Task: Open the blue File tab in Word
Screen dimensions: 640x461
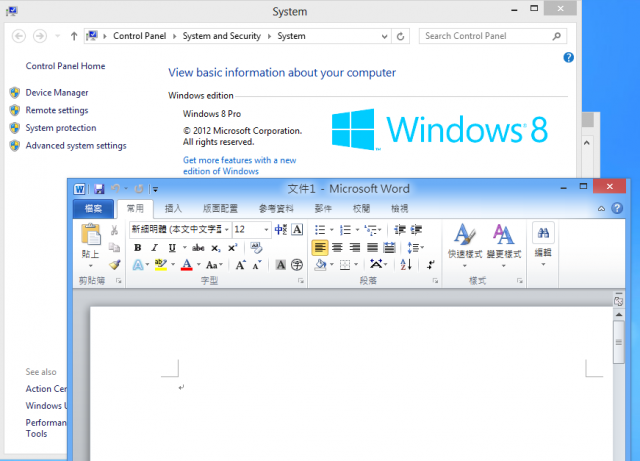Action: coord(93,209)
